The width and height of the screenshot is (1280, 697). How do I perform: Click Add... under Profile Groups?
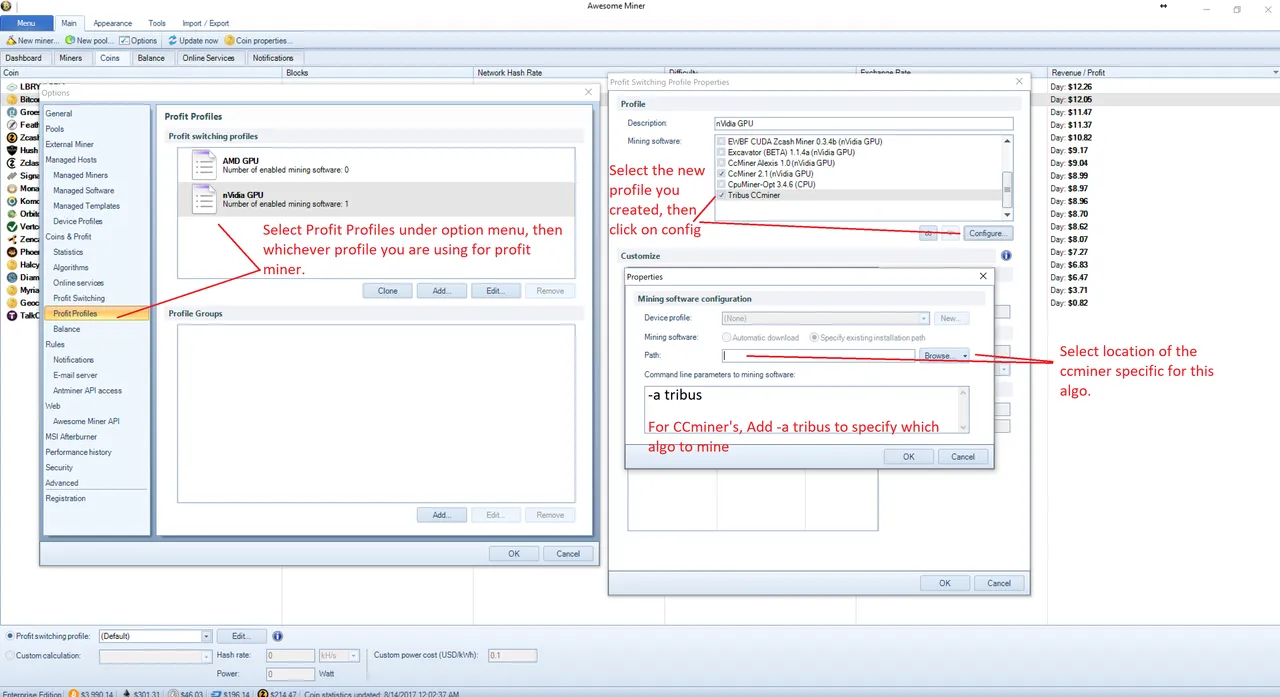pyautogui.click(x=442, y=515)
